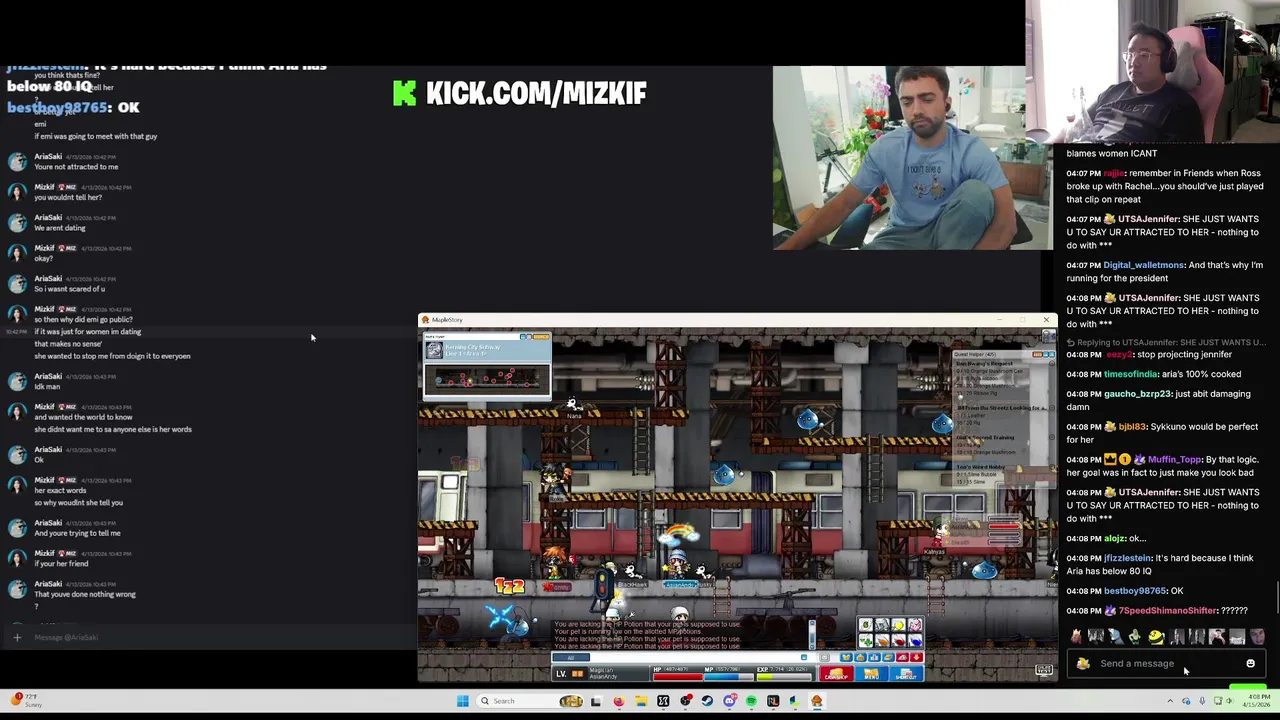This screenshot has width=1280, height=720.
Task: Click the Replying to UTSAJennifer reply header
Action: point(1168,342)
